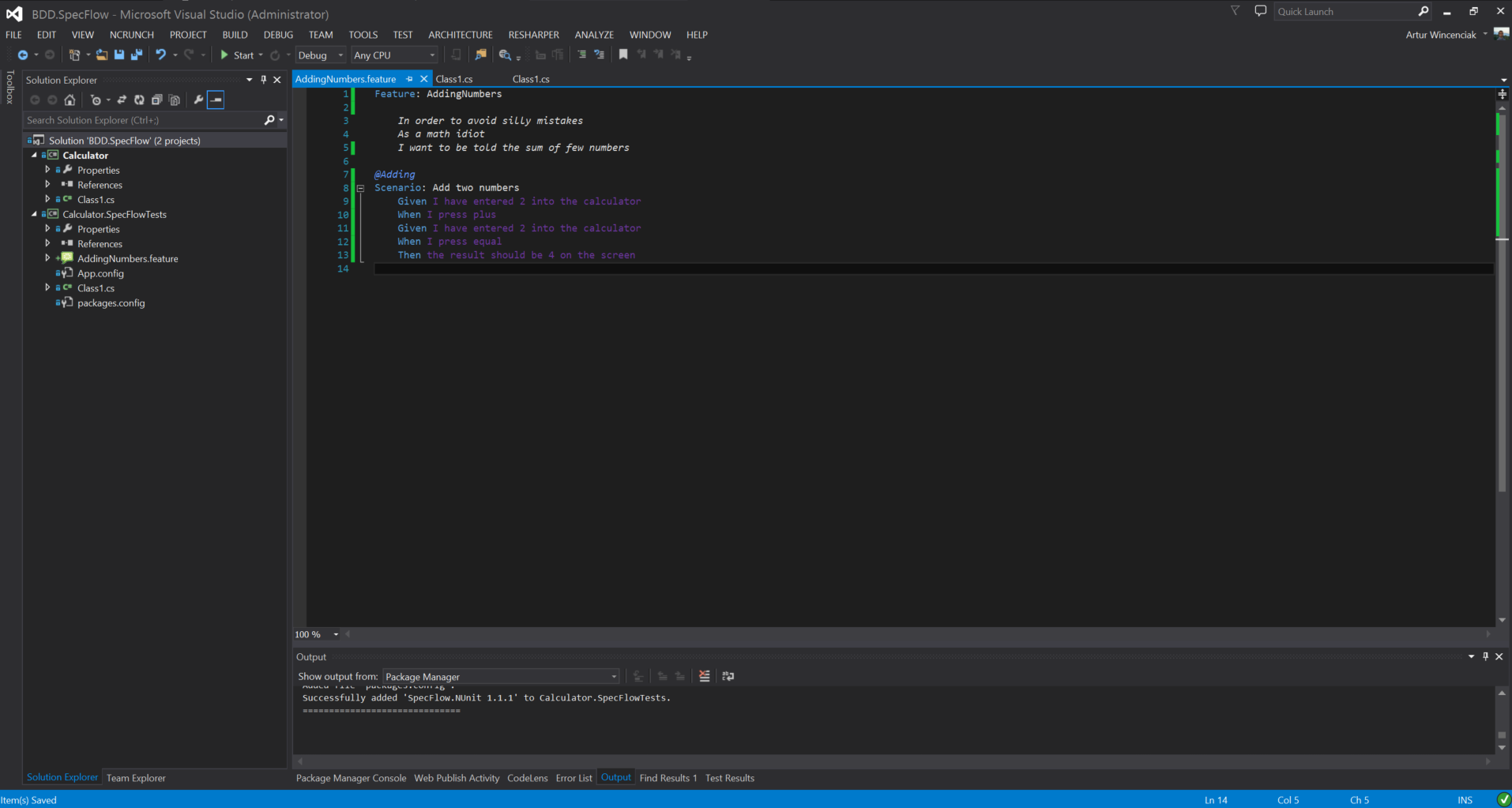Click Collapse All icon in Solution Explorer
Screen dimensions: 1512x808
point(156,100)
